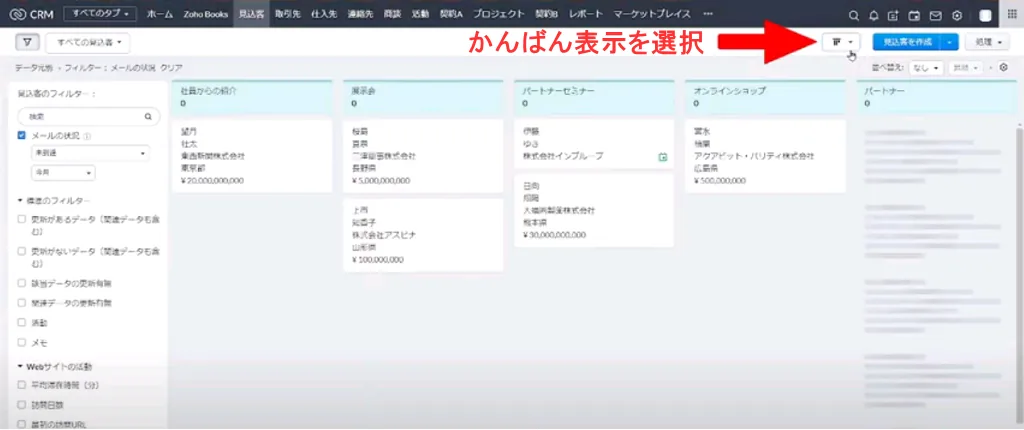The height and width of the screenshot is (430, 1024).
Task: Open the 未到達 mail status dropdown
Action: (x=89, y=154)
